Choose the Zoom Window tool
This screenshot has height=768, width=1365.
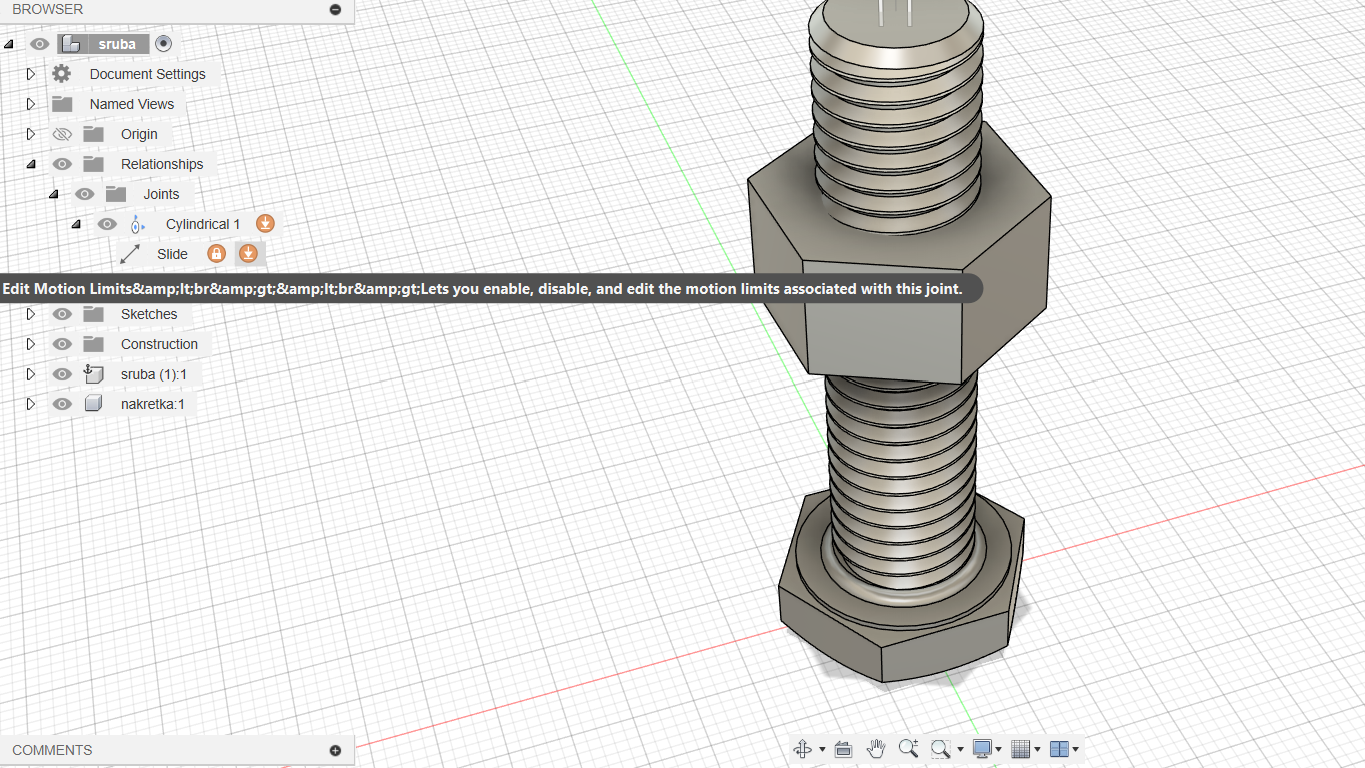coord(940,749)
